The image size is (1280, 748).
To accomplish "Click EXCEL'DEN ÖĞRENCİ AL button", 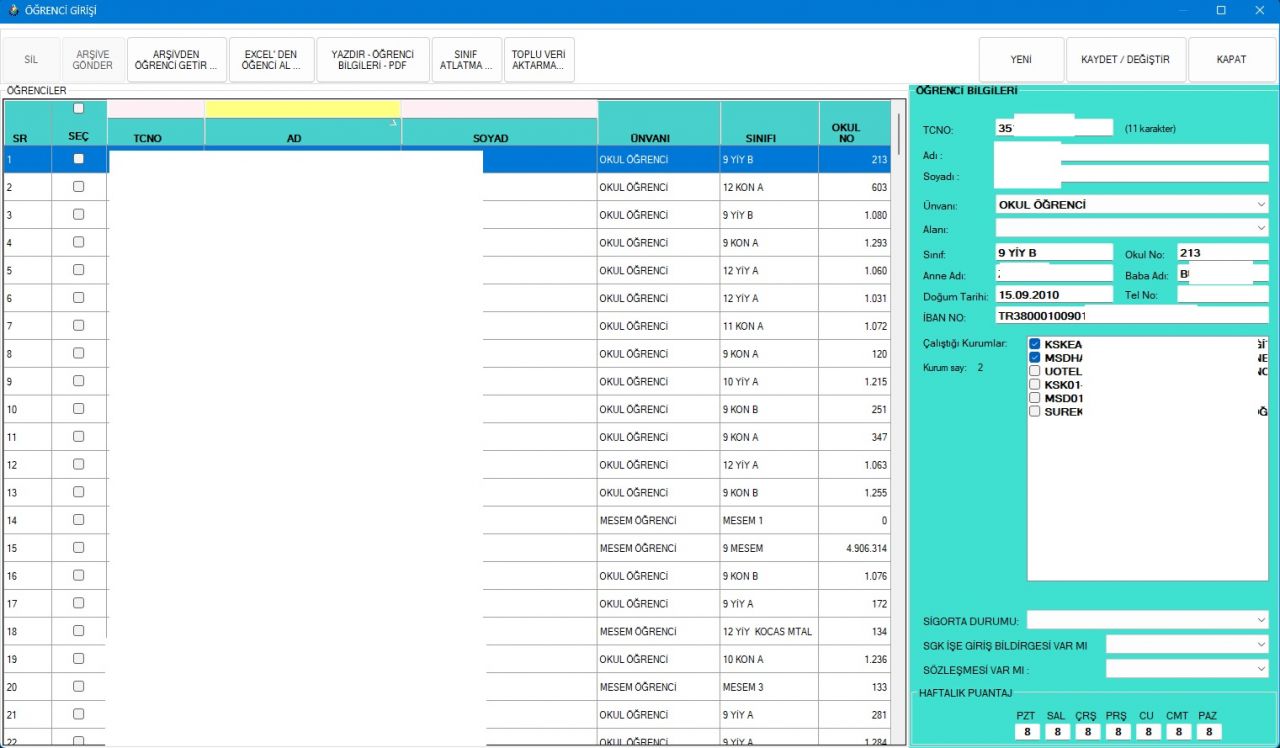I will [x=271, y=60].
